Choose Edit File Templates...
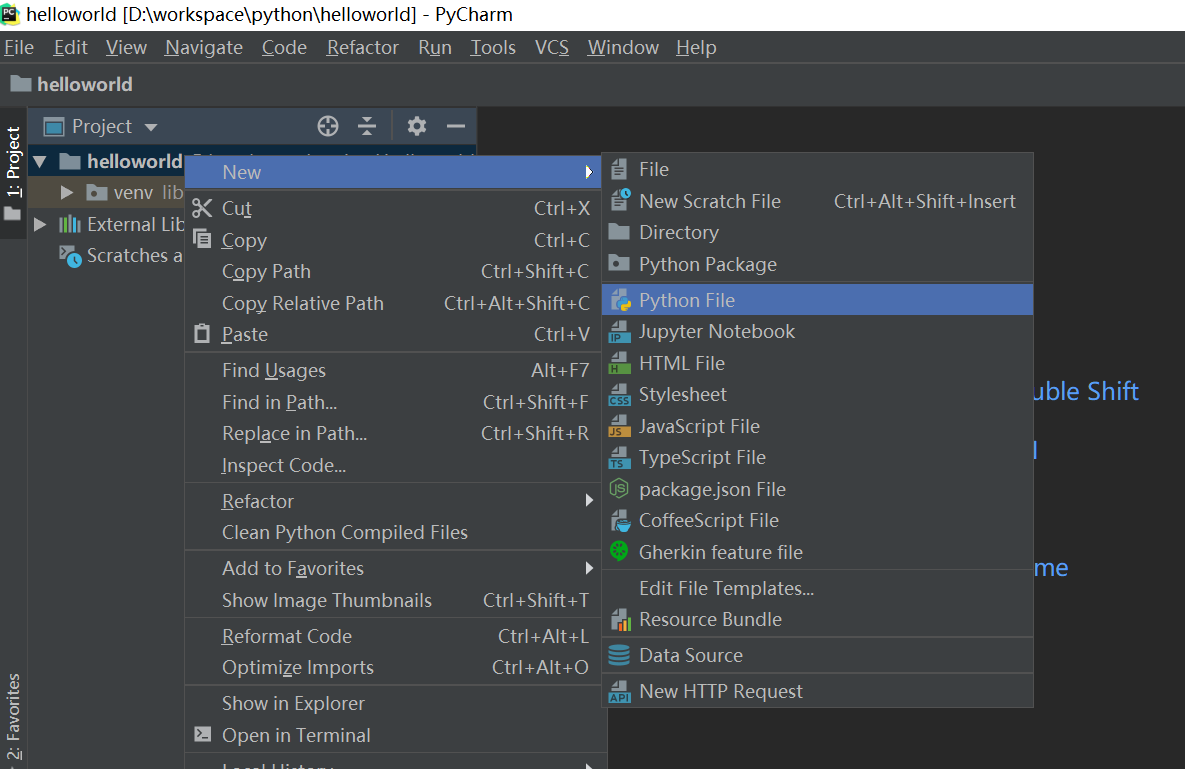 (818, 588)
